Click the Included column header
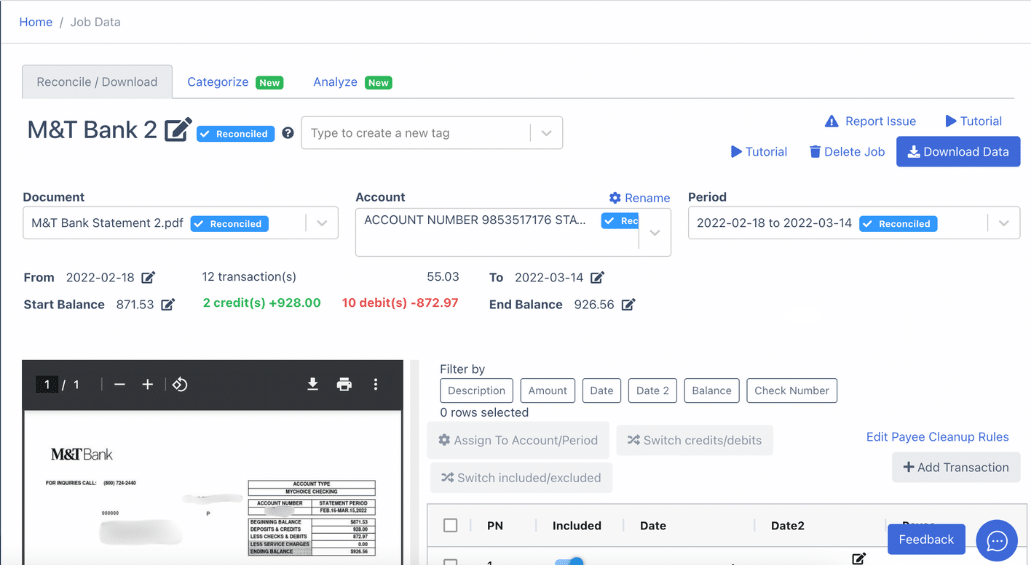 577,526
